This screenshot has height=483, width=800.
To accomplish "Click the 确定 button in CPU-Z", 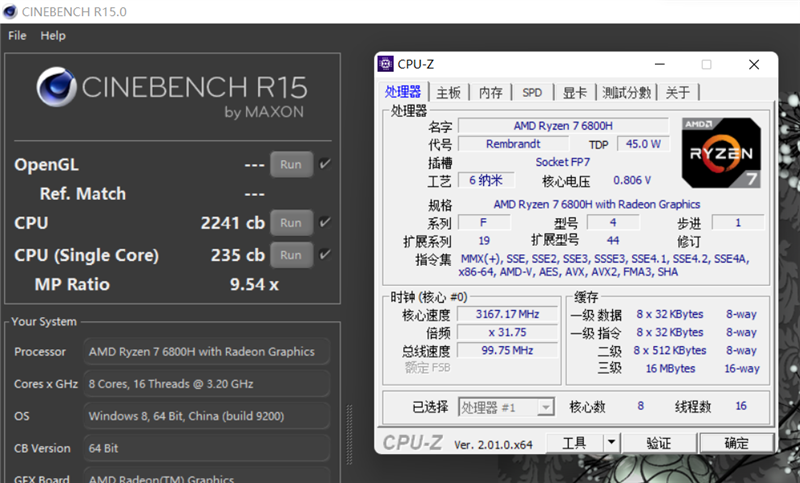I will [x=736, y=443].
